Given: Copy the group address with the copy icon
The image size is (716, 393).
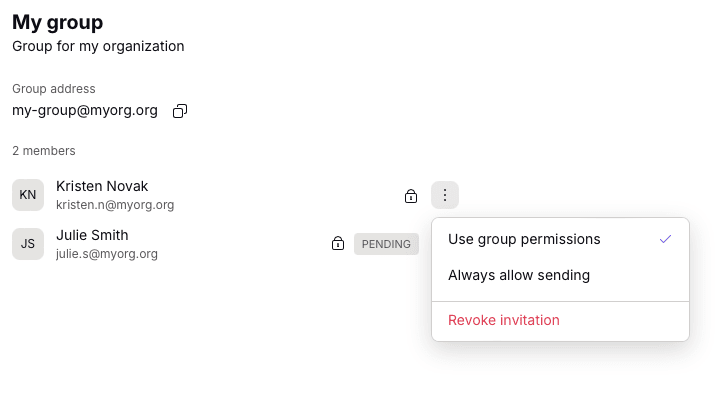Looking at the screenshot, I should [180, 111].
